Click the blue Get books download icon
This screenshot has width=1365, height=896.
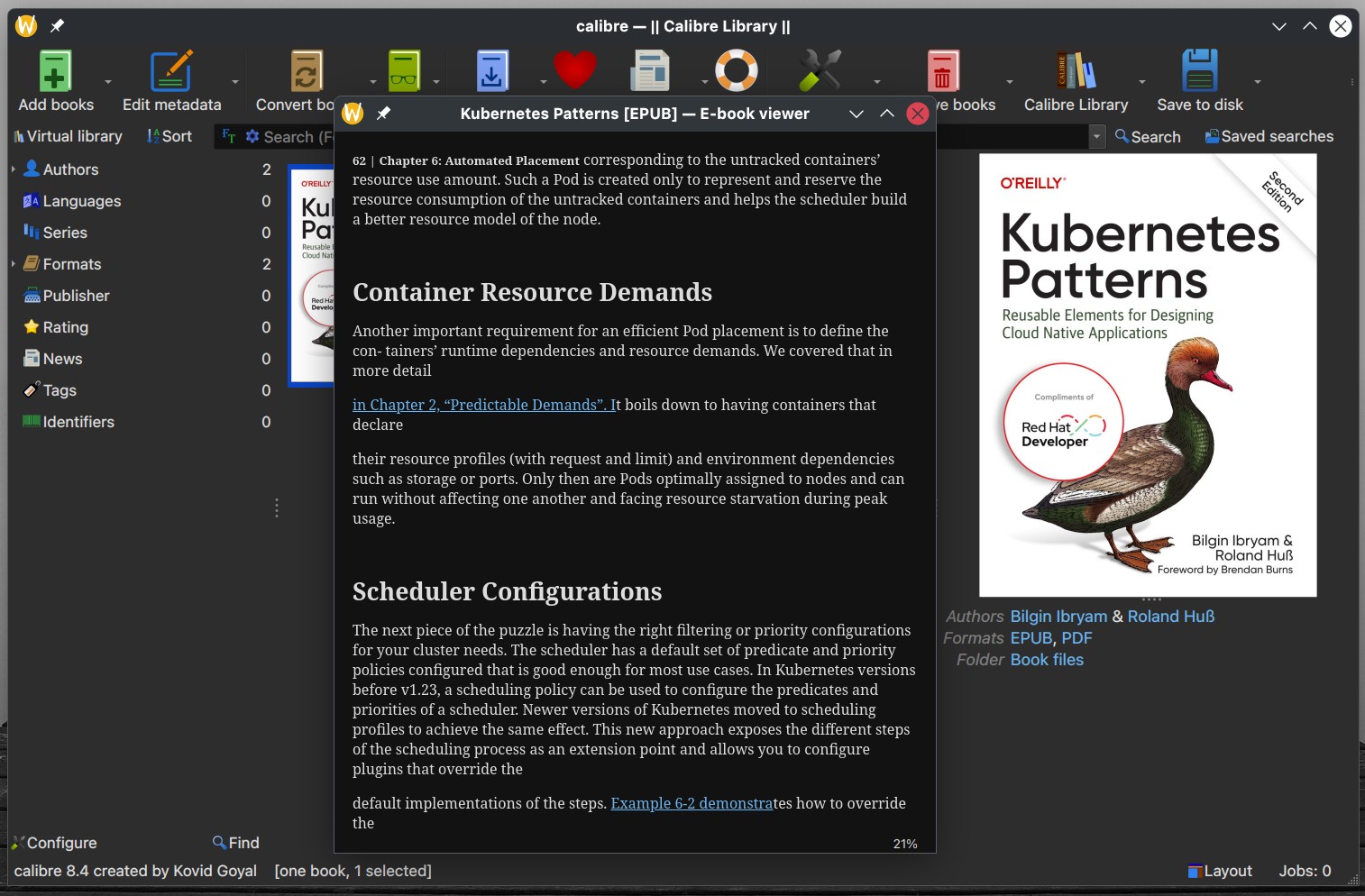(492, 71)
